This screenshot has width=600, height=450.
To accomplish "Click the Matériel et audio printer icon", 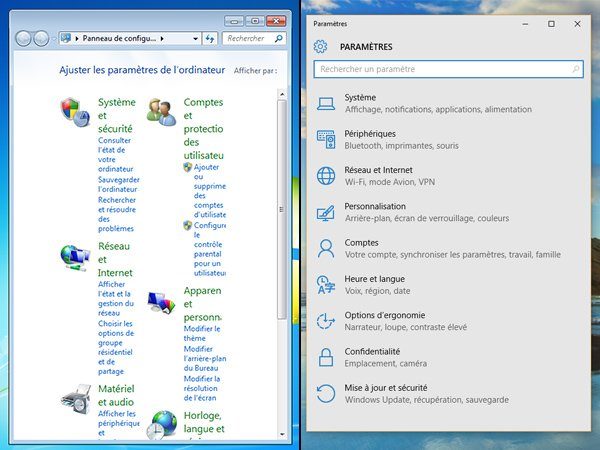I will pyautogui.click(x=76, y=399).
